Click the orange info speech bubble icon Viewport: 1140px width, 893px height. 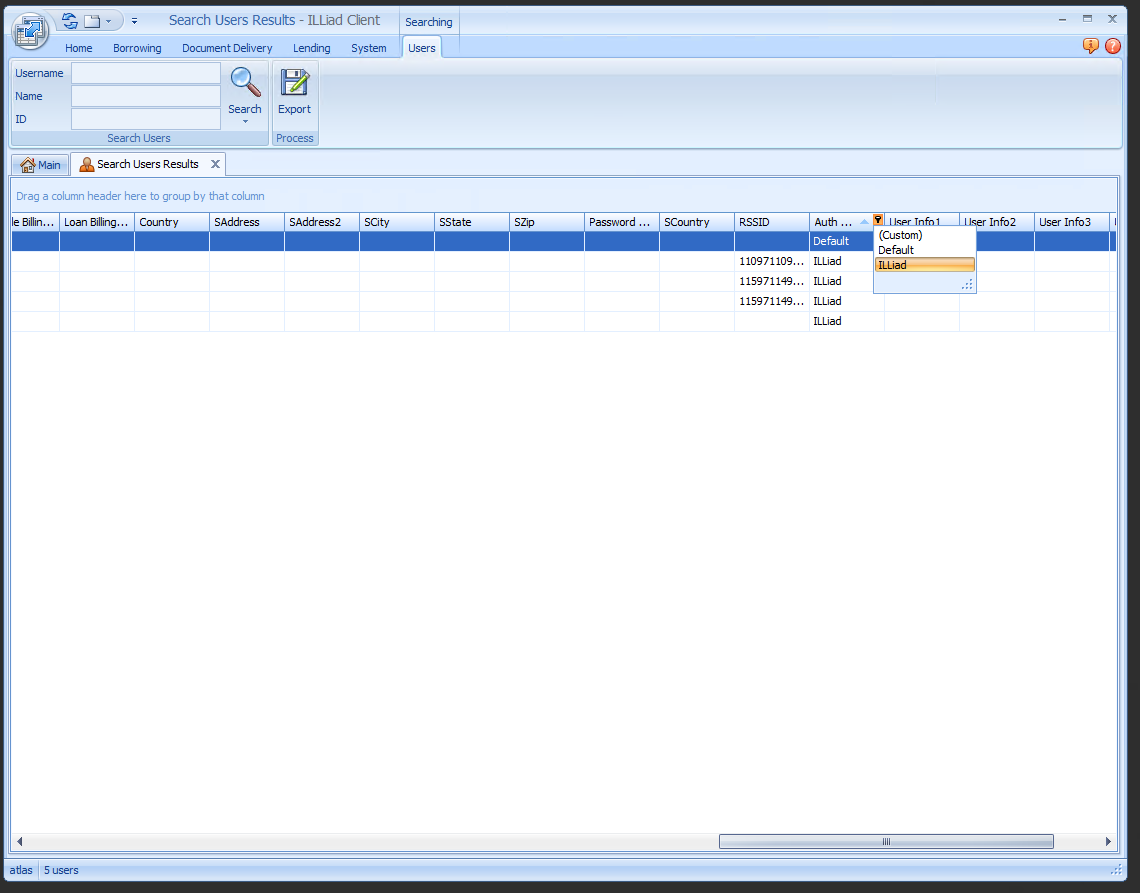1091,46
